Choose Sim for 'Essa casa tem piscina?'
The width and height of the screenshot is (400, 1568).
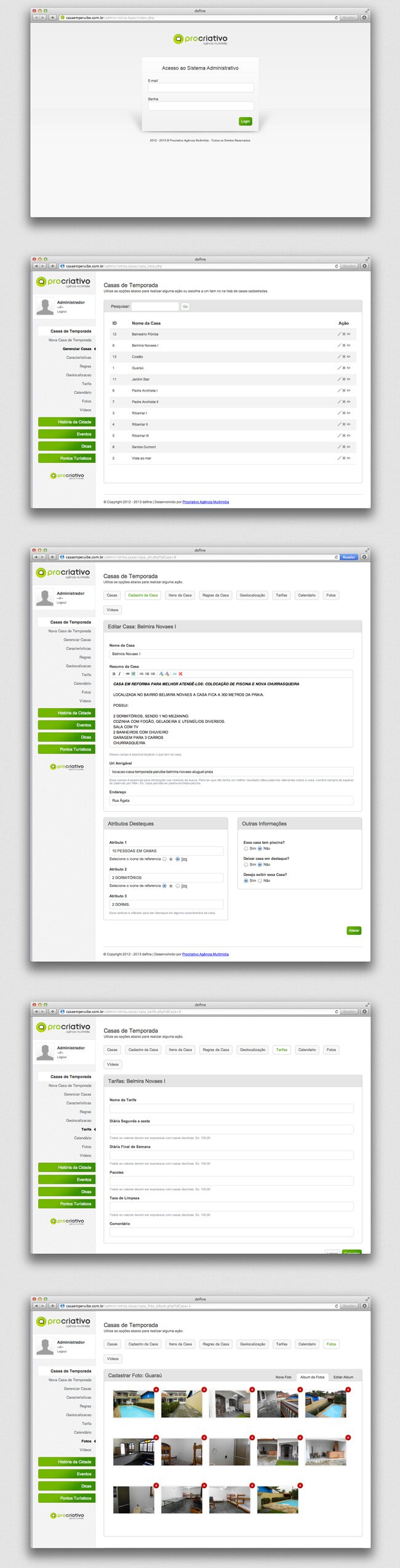[x=246, y=848]
